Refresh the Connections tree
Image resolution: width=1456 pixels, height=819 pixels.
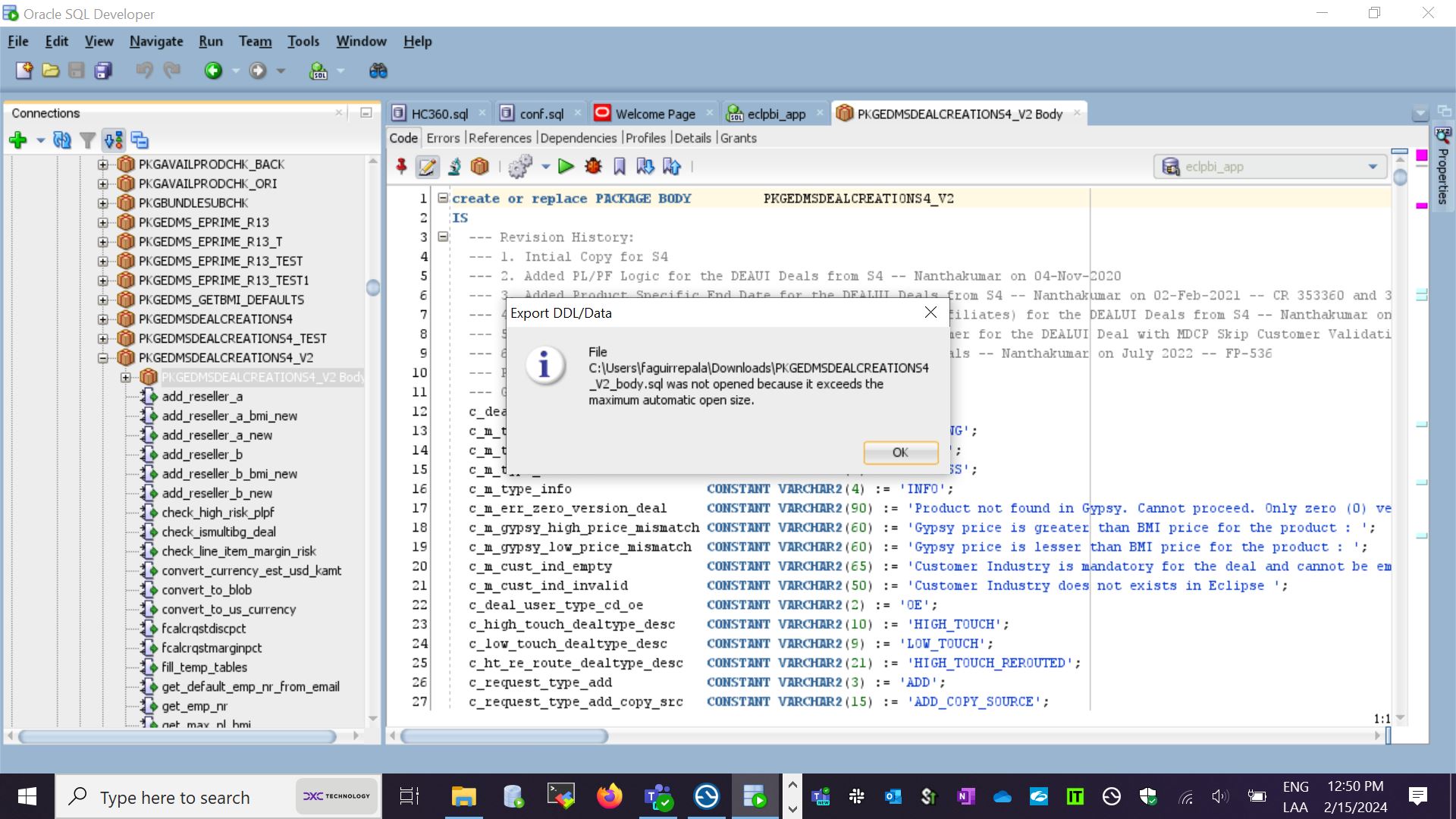[x=62, y=140]
